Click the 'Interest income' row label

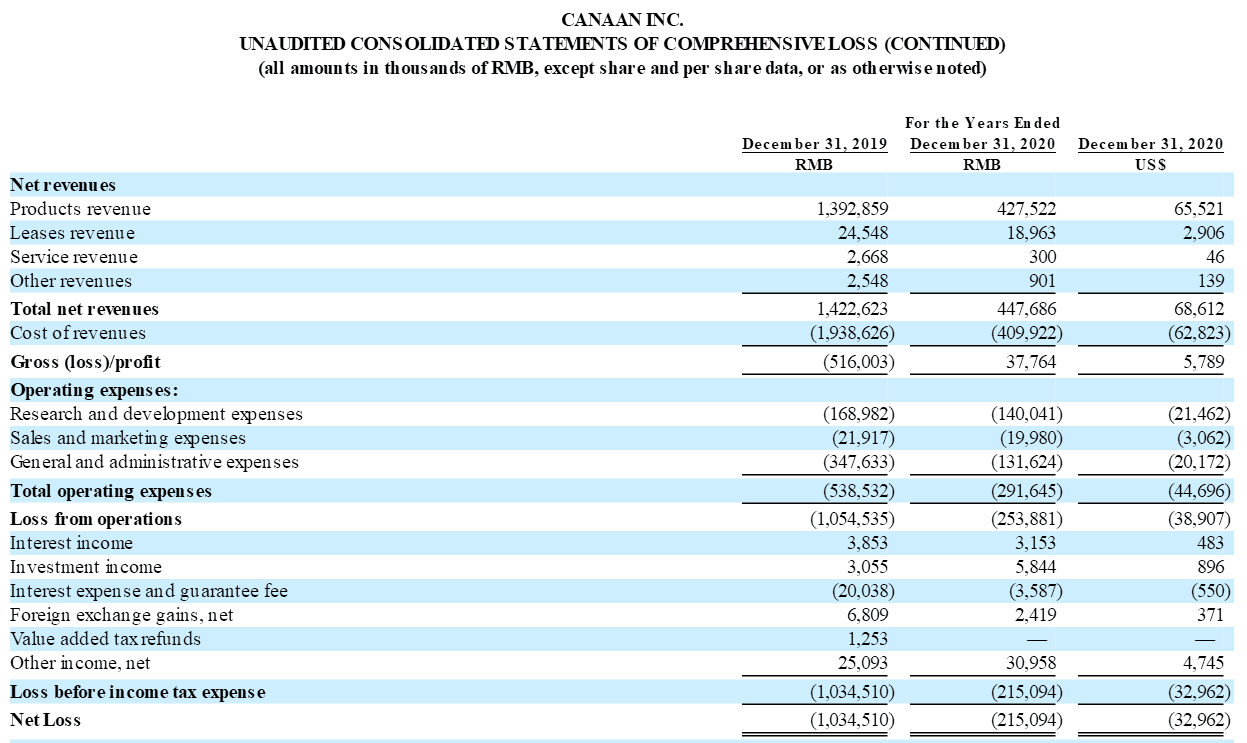(x=71, y=543)
